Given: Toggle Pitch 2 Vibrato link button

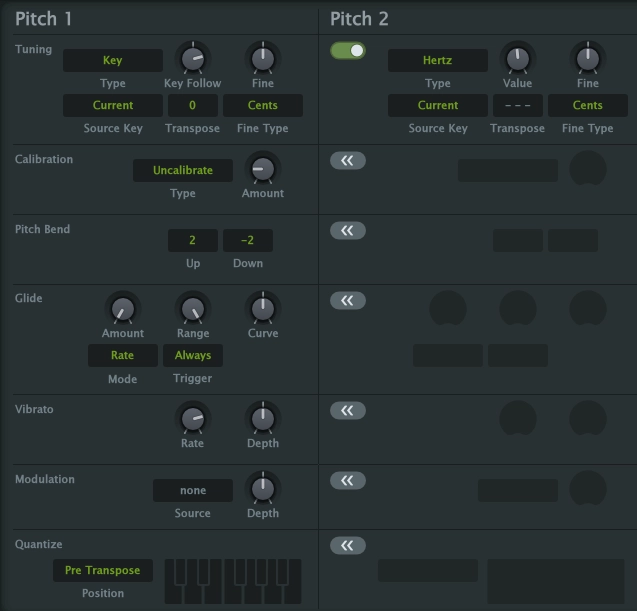Looking at the screenshot, I should (348, 410).
